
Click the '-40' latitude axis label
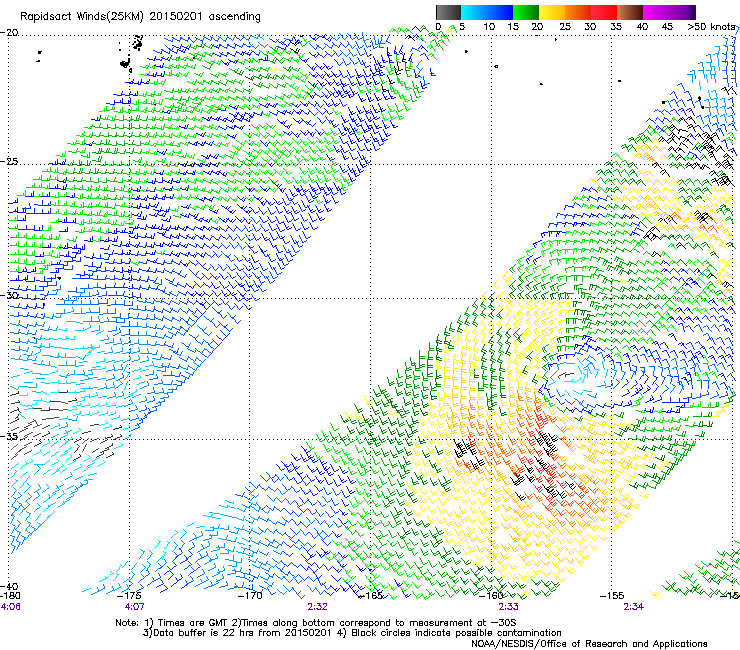coord(9,586)
